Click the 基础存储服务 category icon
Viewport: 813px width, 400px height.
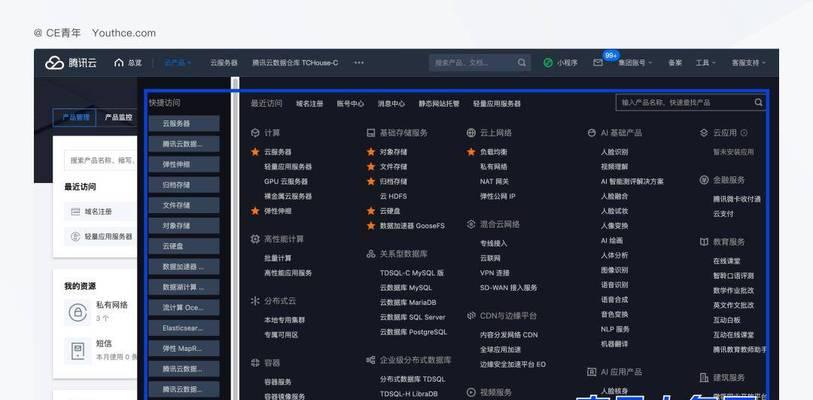tap(371, 133)
